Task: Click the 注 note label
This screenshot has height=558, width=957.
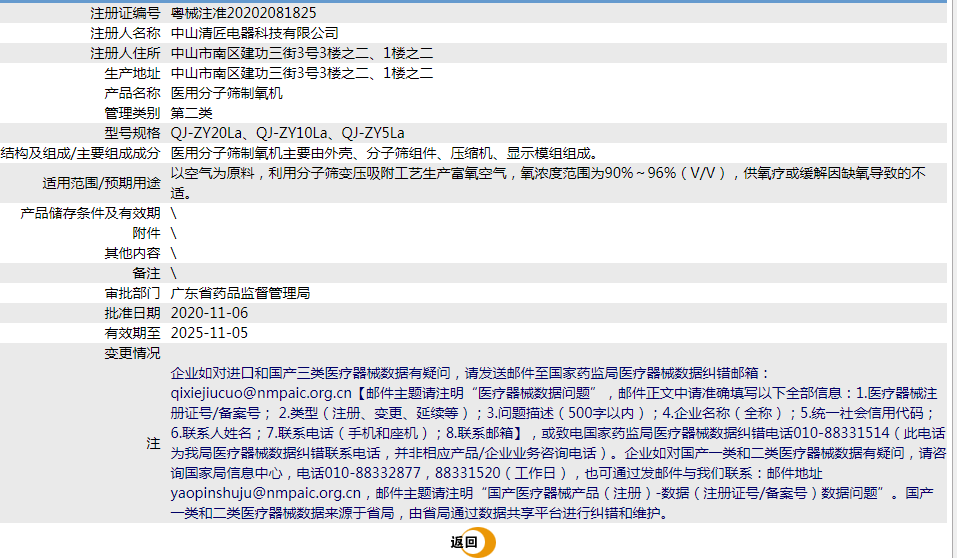Action: click(153, 443)
